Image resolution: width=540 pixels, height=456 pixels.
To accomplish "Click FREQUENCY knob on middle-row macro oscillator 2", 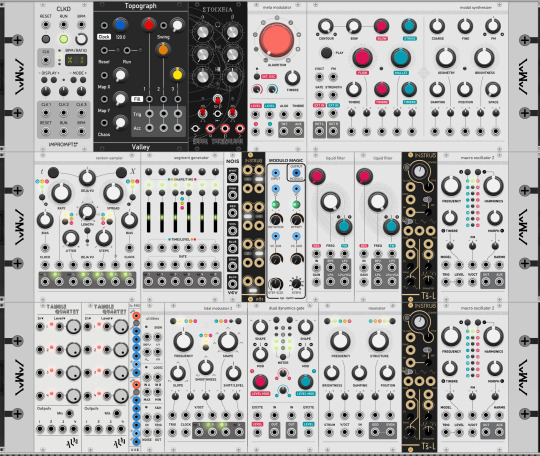I will click(x=451, y=186).
